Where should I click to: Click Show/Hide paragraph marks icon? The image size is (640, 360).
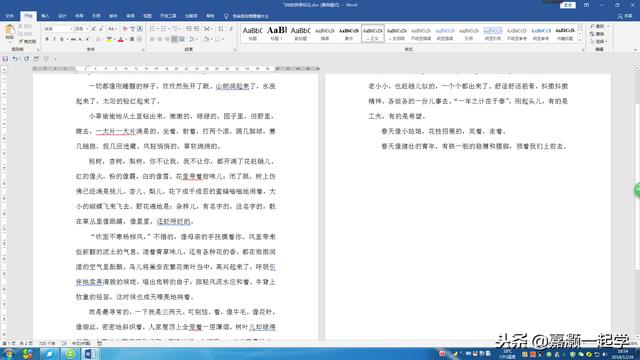point(231,29)
